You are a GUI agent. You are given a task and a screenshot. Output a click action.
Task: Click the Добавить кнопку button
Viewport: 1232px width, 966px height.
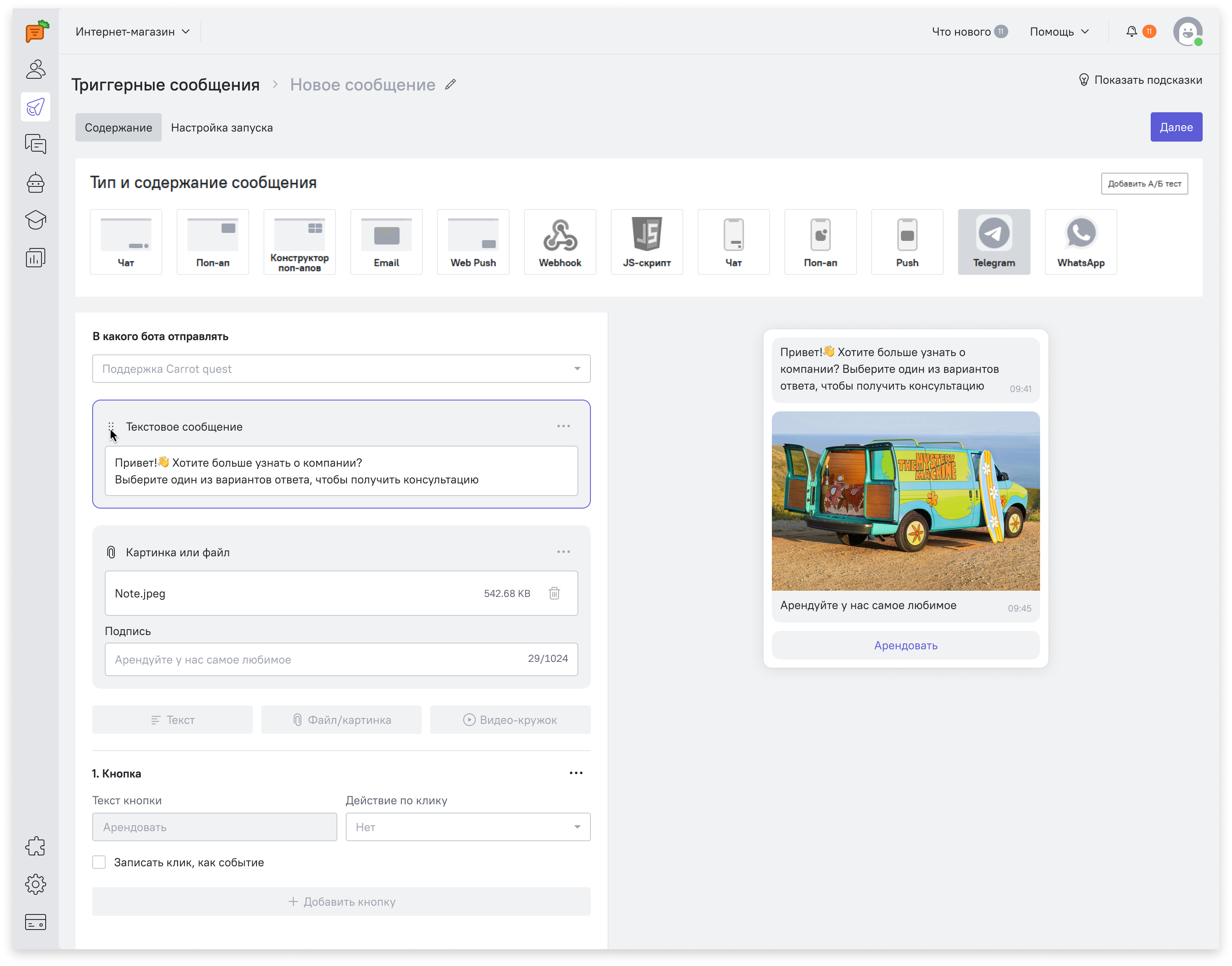(341, 901)
